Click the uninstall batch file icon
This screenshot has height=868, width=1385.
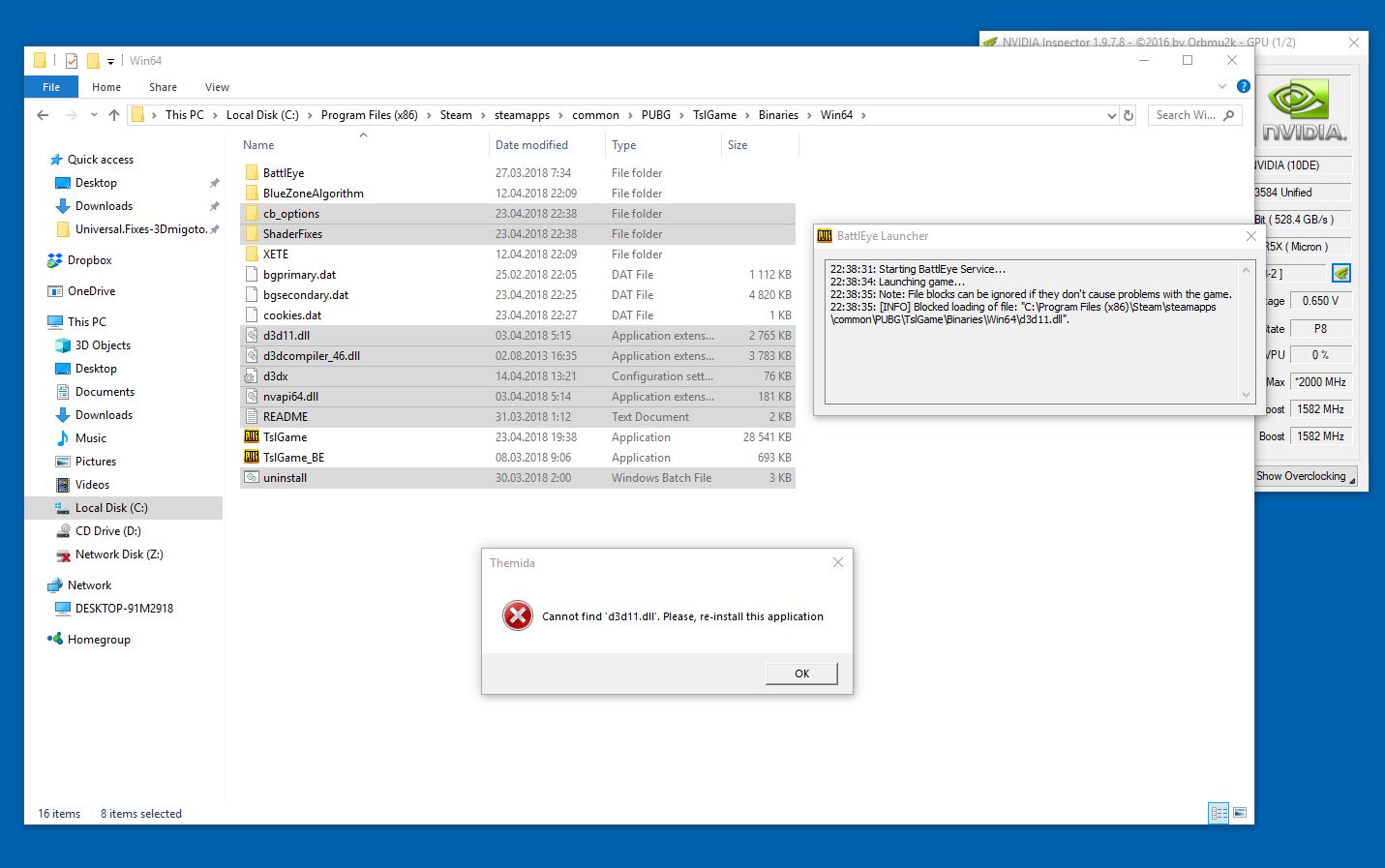[252, 478]
